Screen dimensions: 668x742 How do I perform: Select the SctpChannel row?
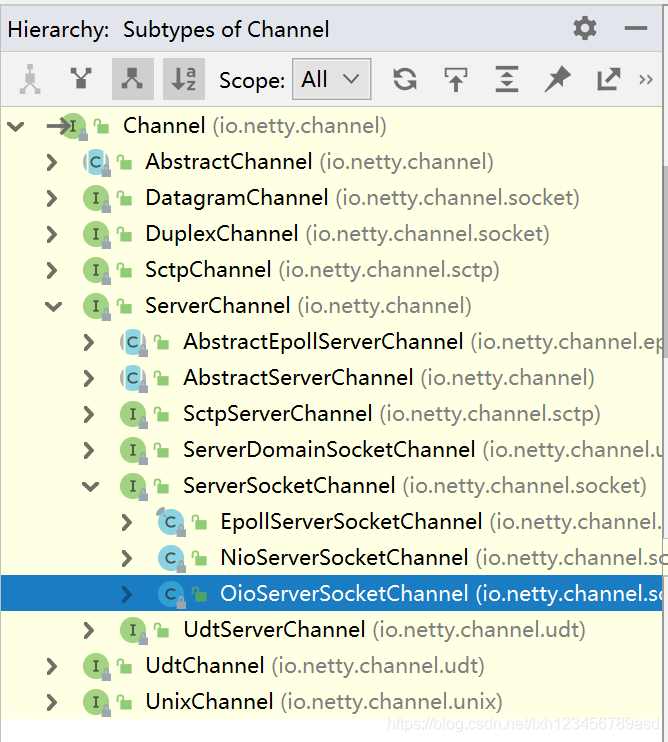[331, 270]
